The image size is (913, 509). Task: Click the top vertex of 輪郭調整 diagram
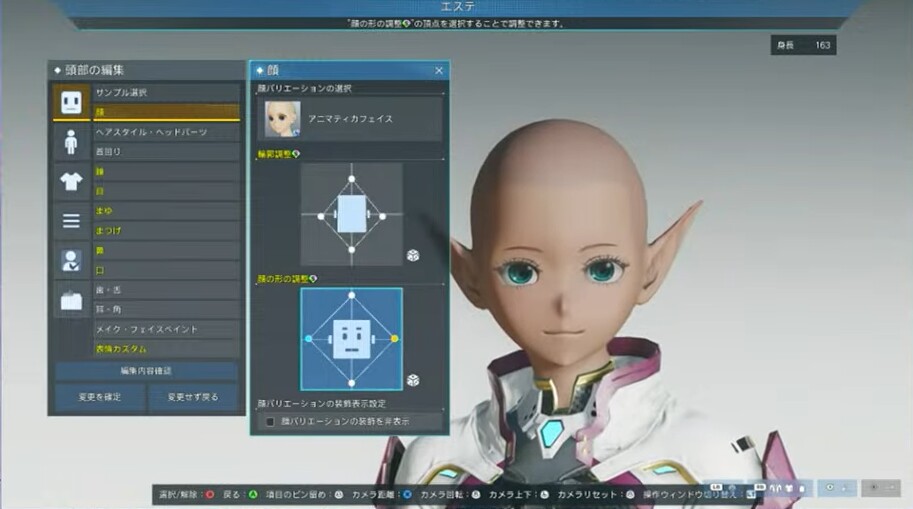352,179
